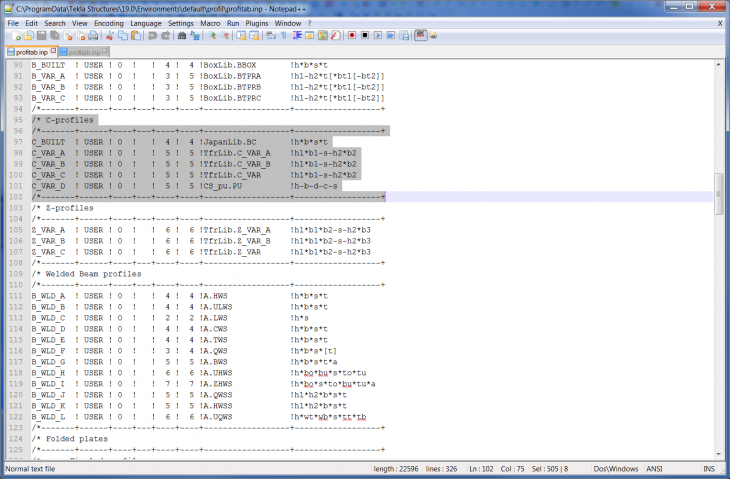730x479 pixels.
Task: Toggle show all characters (pilcrow icon)
Action: pos(283,36)
